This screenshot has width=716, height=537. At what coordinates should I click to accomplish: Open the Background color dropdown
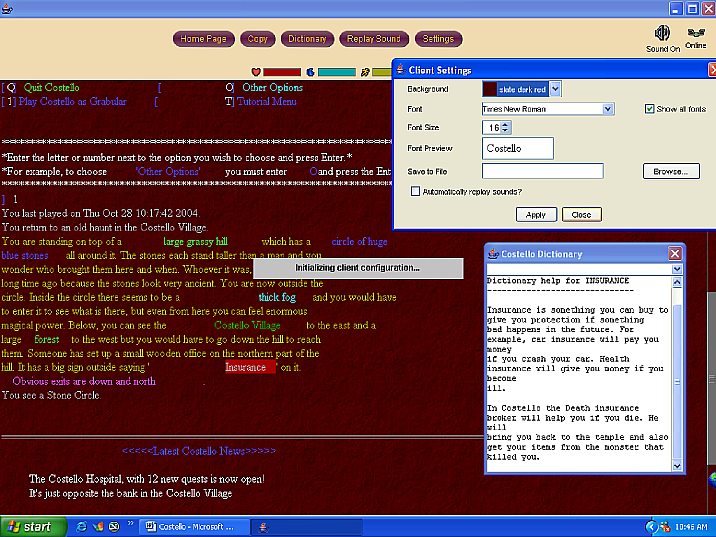click(555, 89)
